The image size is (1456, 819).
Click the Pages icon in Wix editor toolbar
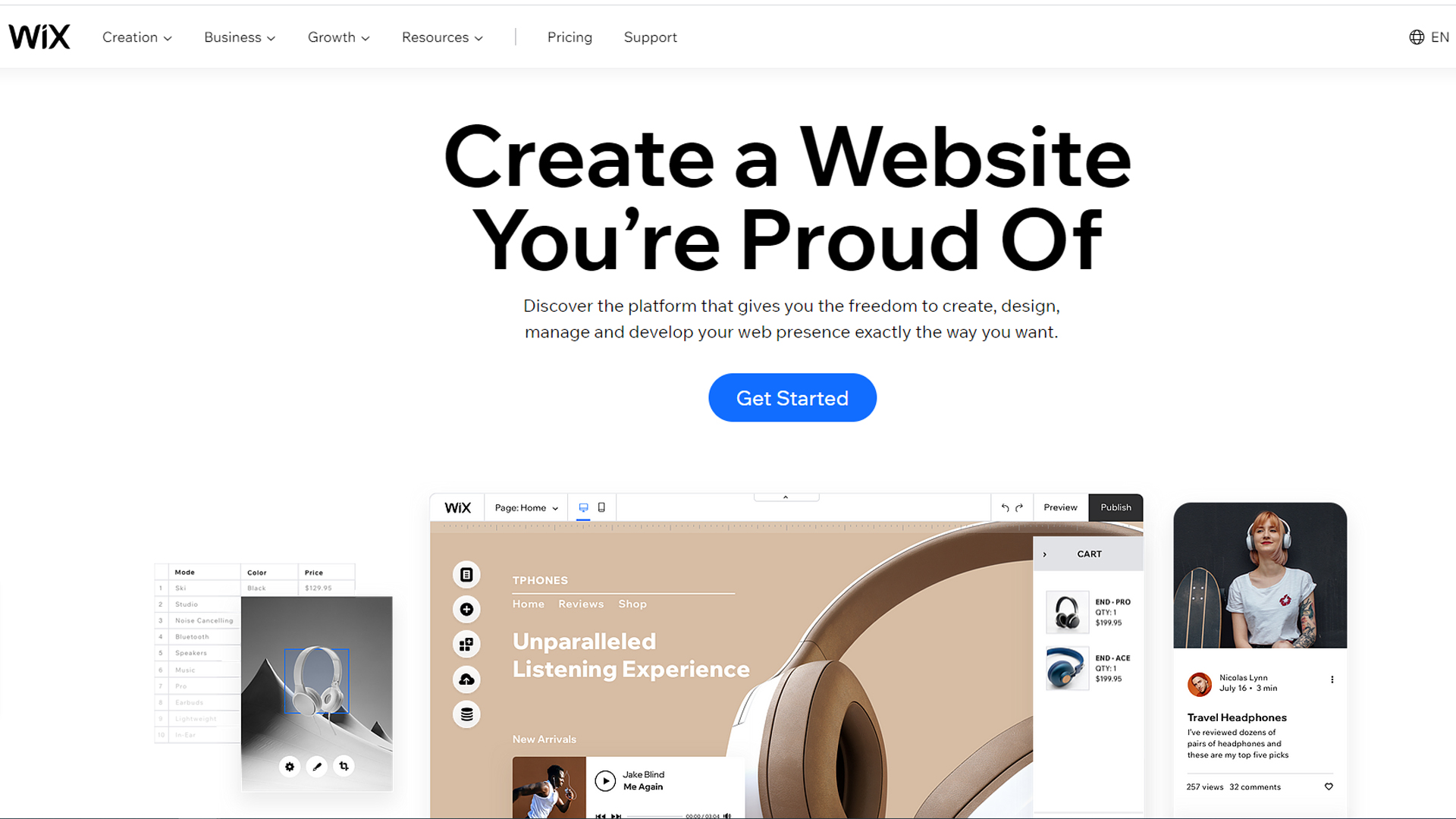[x=465, y=573]
